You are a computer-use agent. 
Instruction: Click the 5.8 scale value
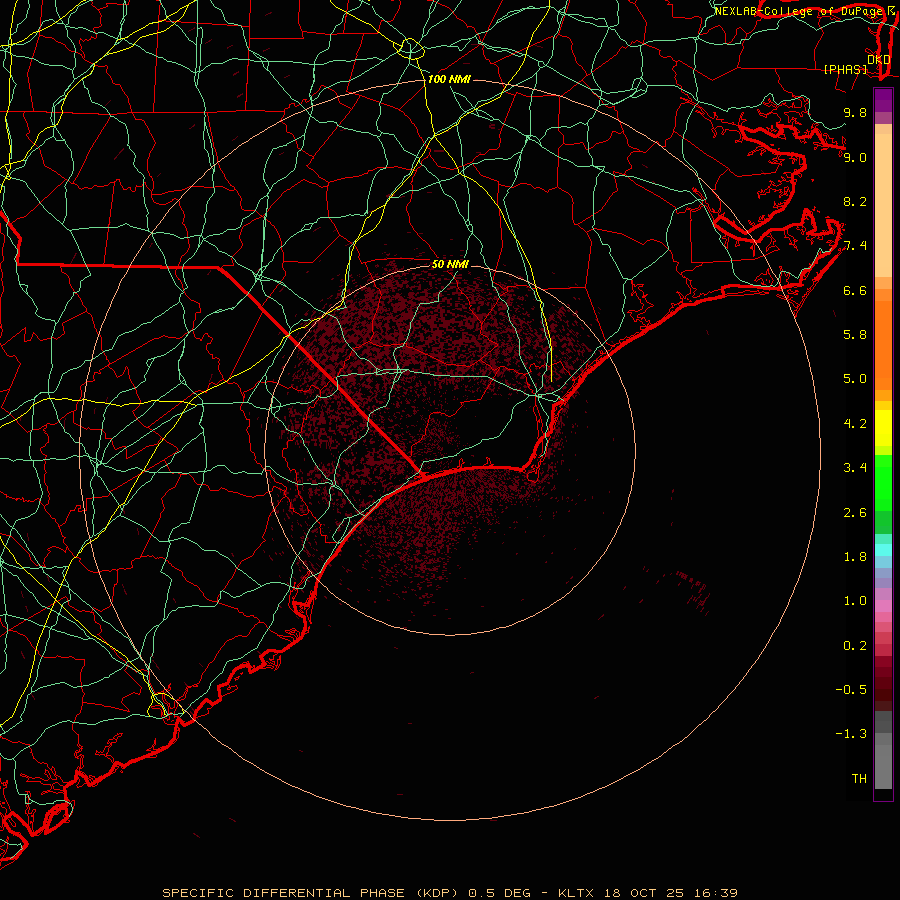(855, 335)
